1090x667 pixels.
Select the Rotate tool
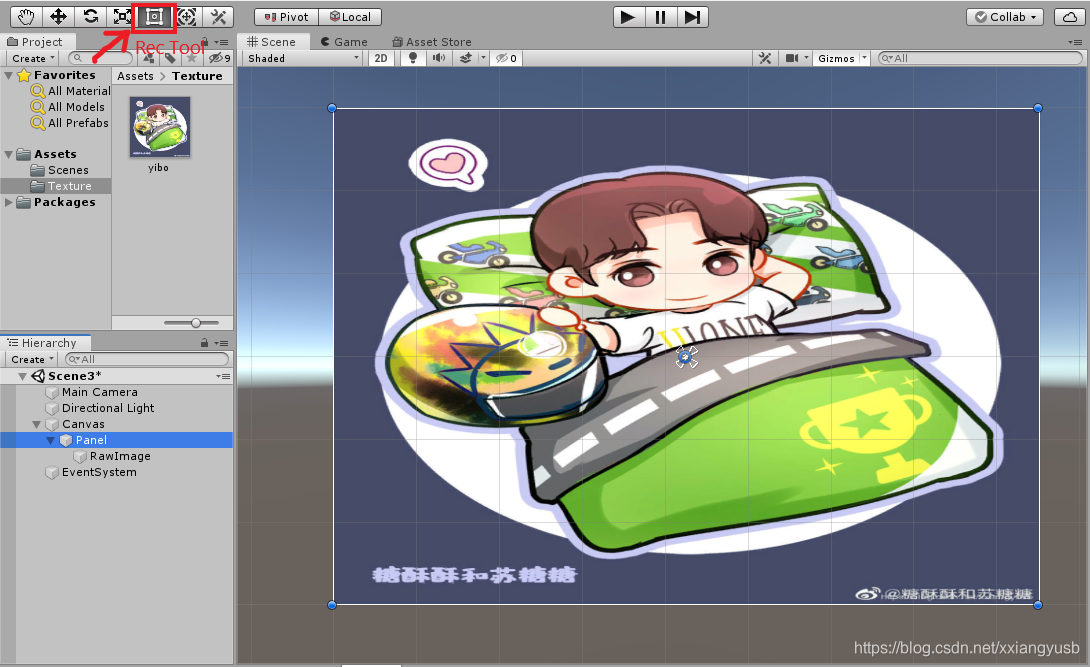pyautogui.click(x=90, y=17)
